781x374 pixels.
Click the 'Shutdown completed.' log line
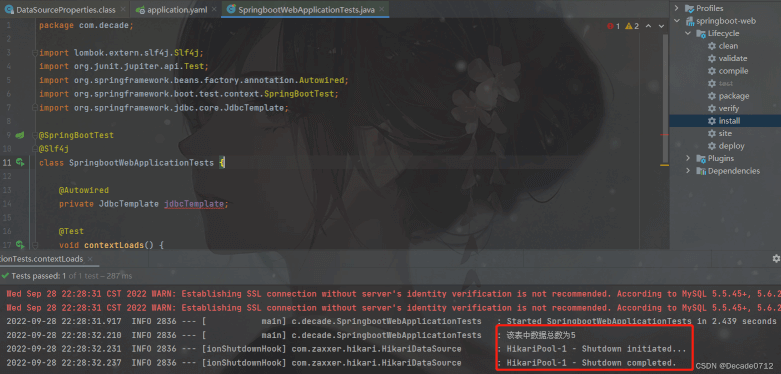tap(591, 362)
